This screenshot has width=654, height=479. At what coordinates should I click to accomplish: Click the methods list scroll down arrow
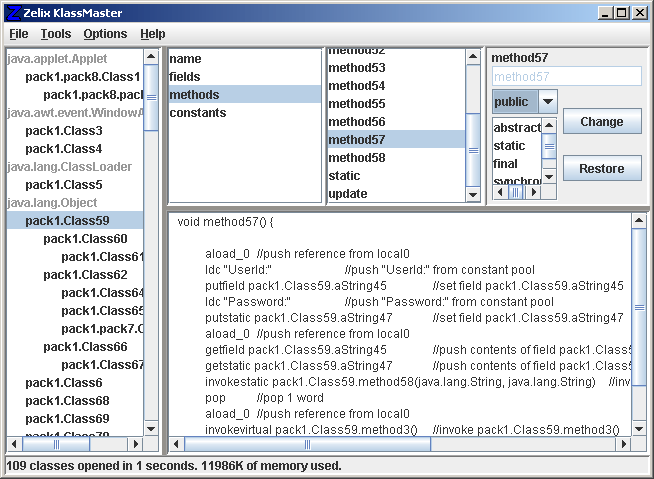pos(473,194)
